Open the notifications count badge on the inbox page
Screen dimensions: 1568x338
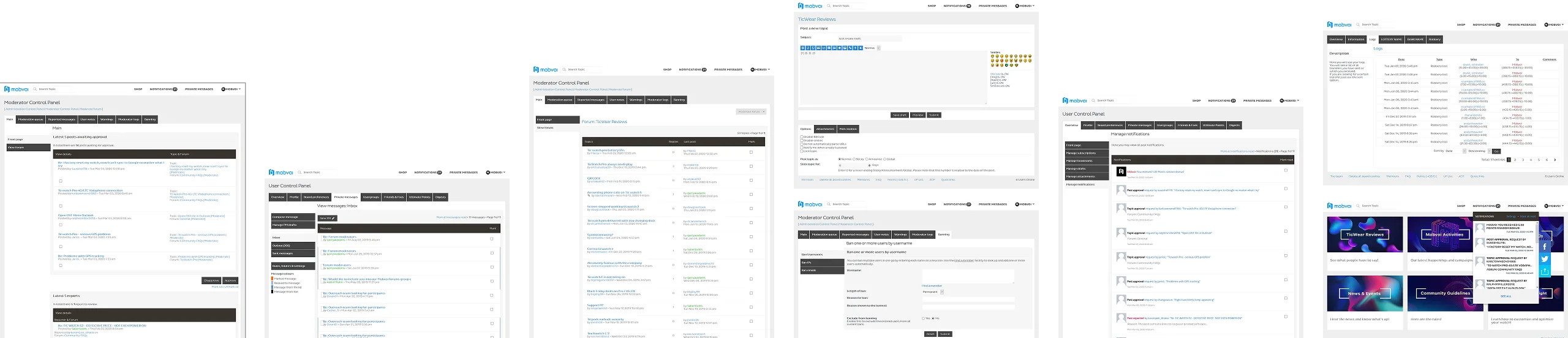tap(440, 172)
